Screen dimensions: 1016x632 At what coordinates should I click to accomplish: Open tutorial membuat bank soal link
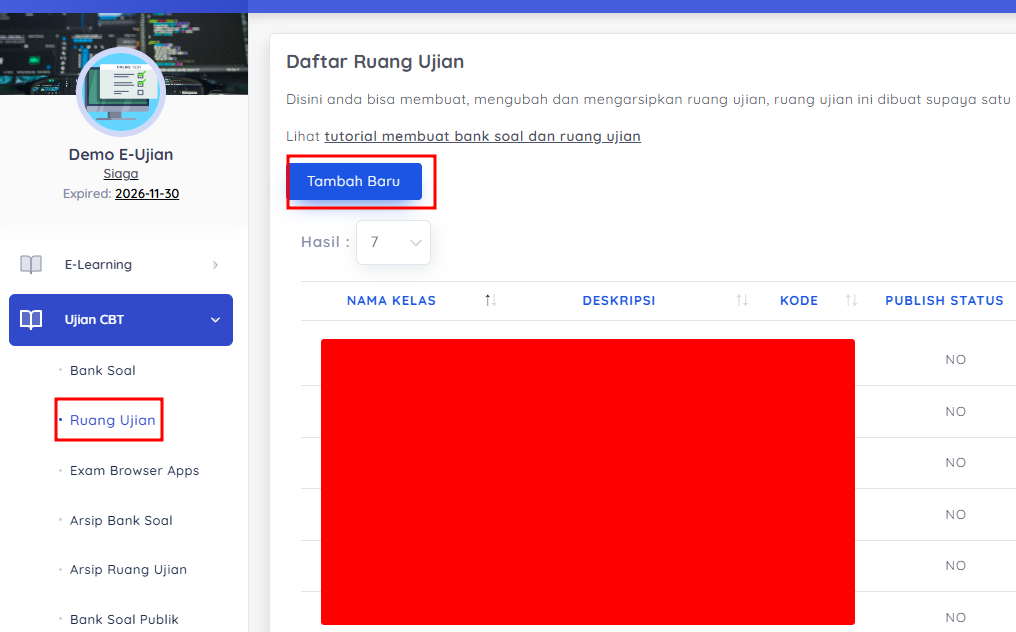[482, 136]
